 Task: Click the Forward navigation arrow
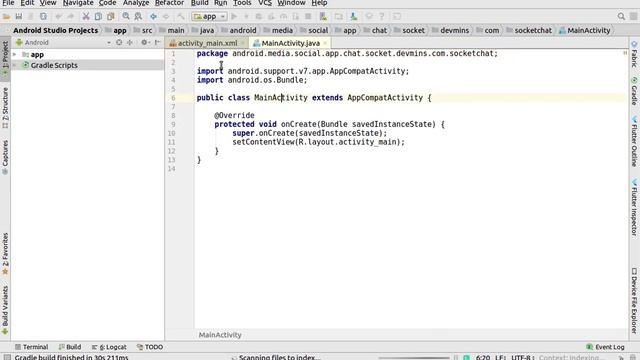point(166,17)
